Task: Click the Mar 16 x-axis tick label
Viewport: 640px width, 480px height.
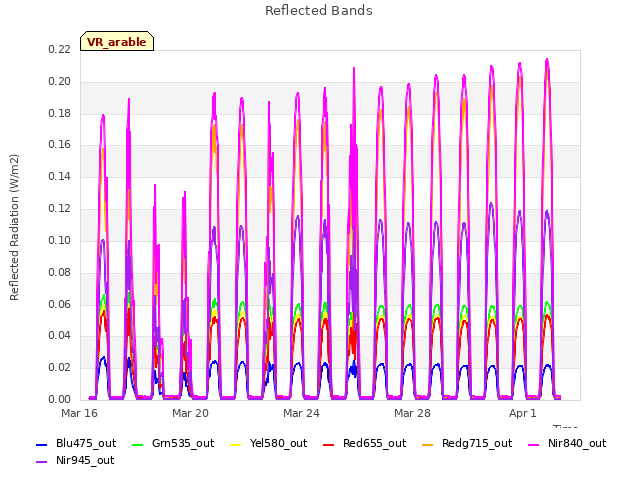Action: pos(80,413)
